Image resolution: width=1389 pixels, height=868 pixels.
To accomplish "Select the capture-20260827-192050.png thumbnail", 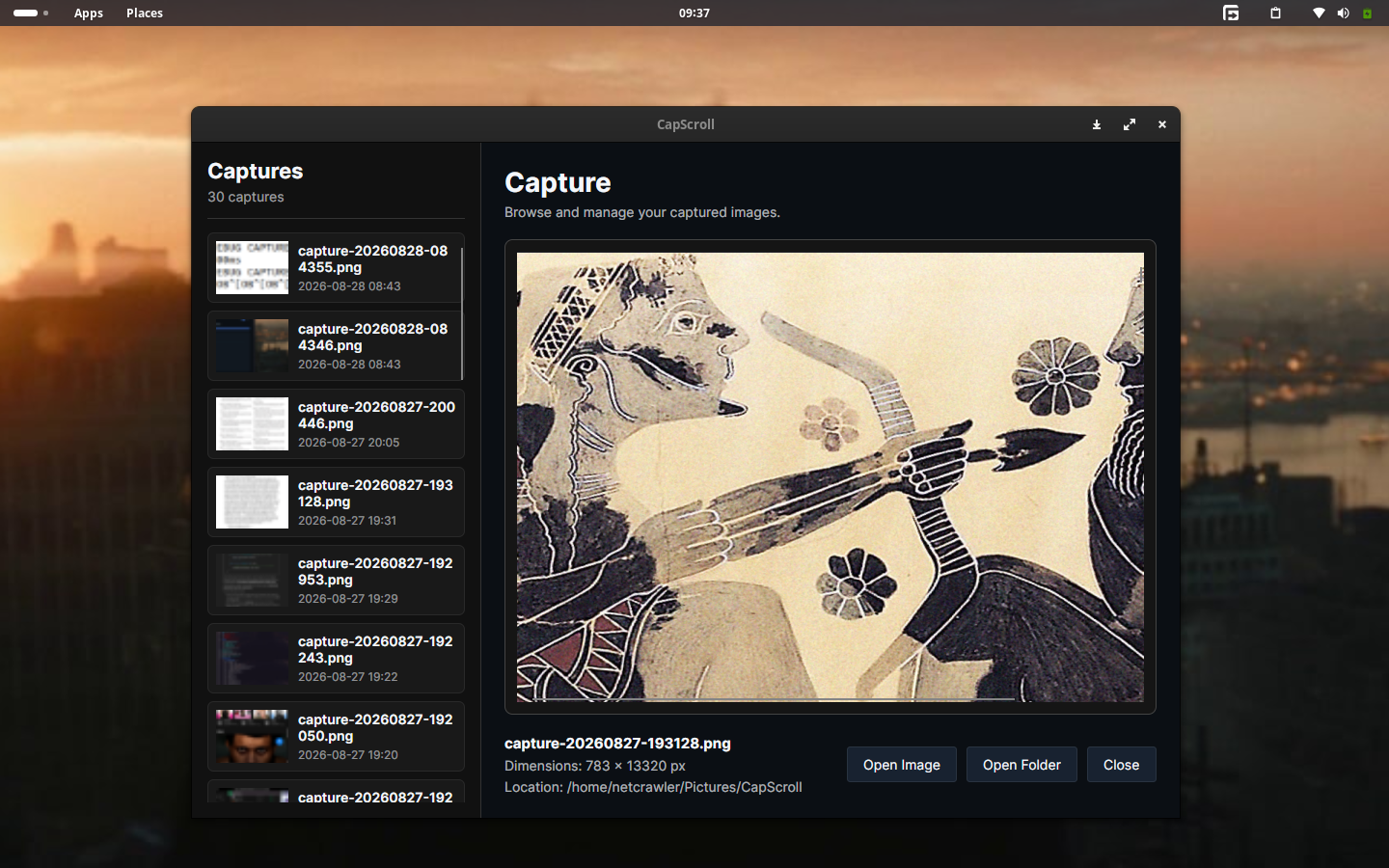I will tap(252, 736).
